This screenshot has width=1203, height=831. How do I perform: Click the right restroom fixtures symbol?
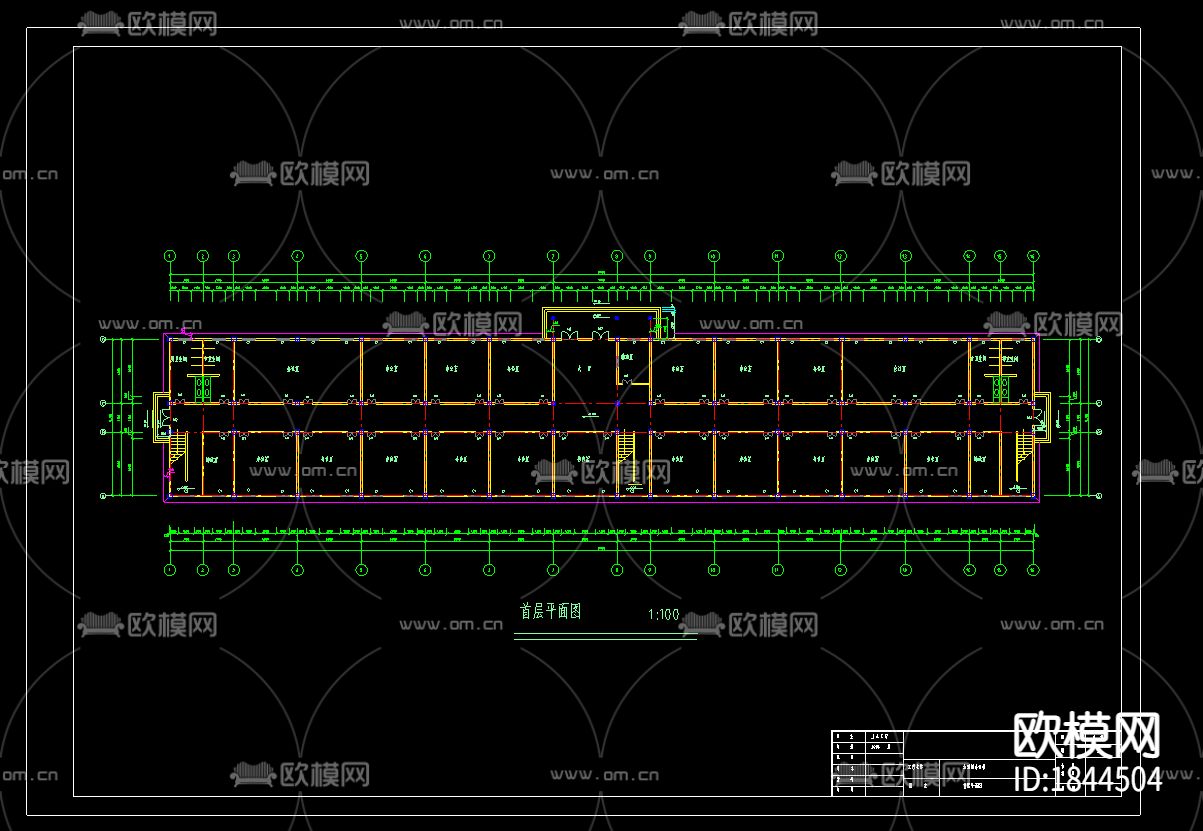coord(1002,389)
